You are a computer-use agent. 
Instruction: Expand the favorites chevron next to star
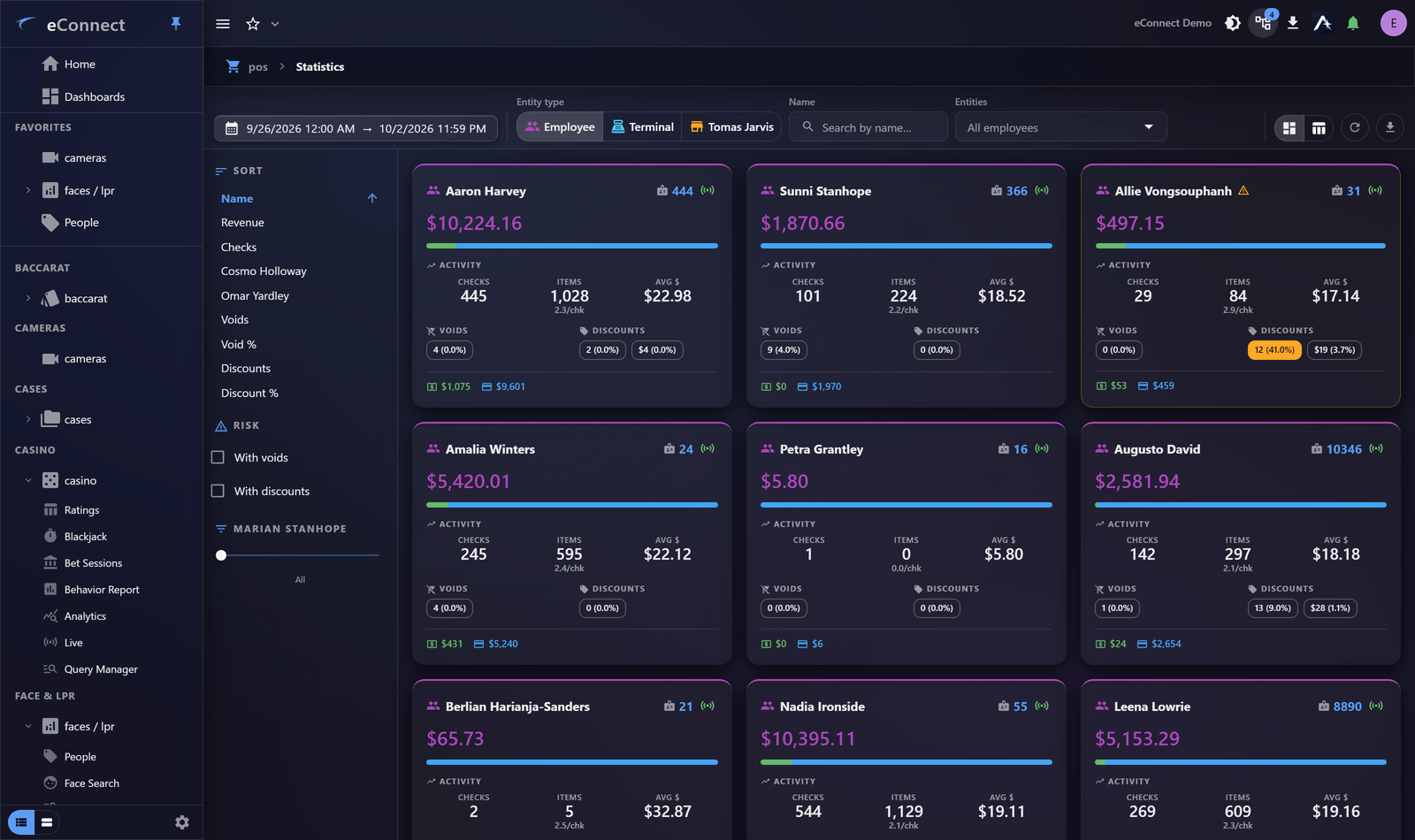(275, 24)
